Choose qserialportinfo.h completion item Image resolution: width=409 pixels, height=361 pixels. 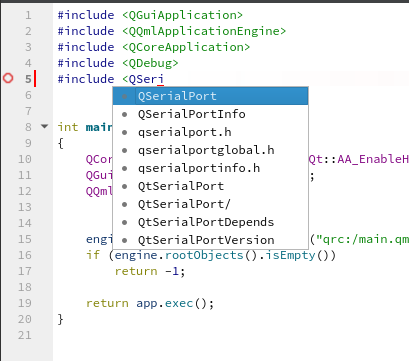coord(210,168)
